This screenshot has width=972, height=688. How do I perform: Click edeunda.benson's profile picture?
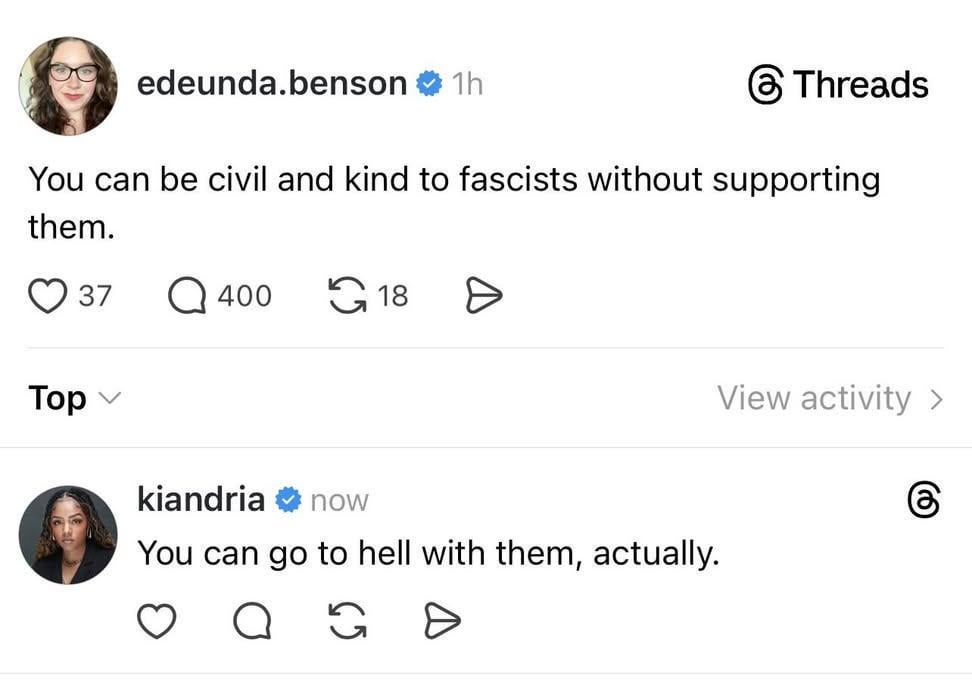click(68, 86)
